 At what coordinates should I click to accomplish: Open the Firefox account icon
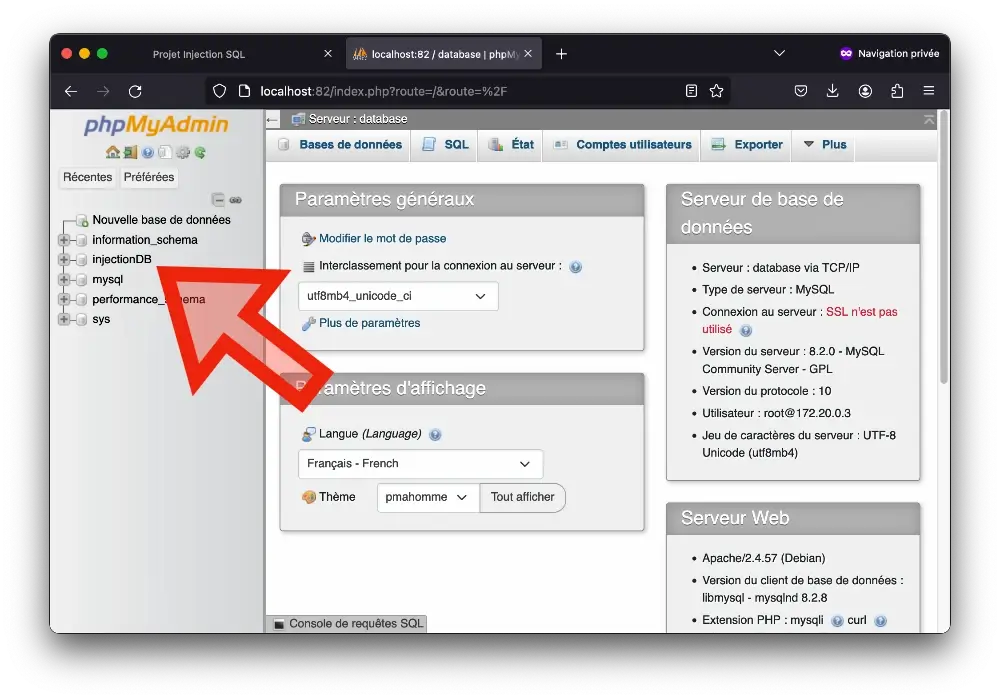[865, 91]
